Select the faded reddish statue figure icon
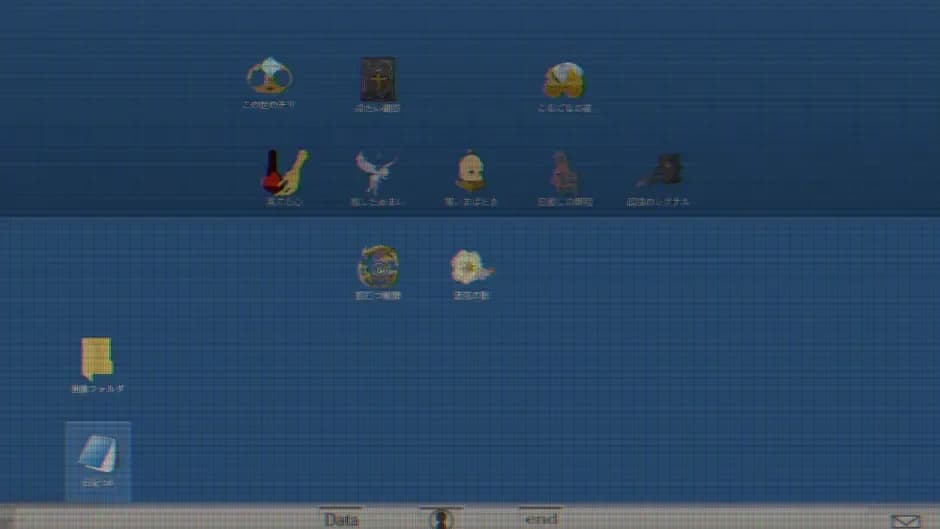 pos(564,172)
